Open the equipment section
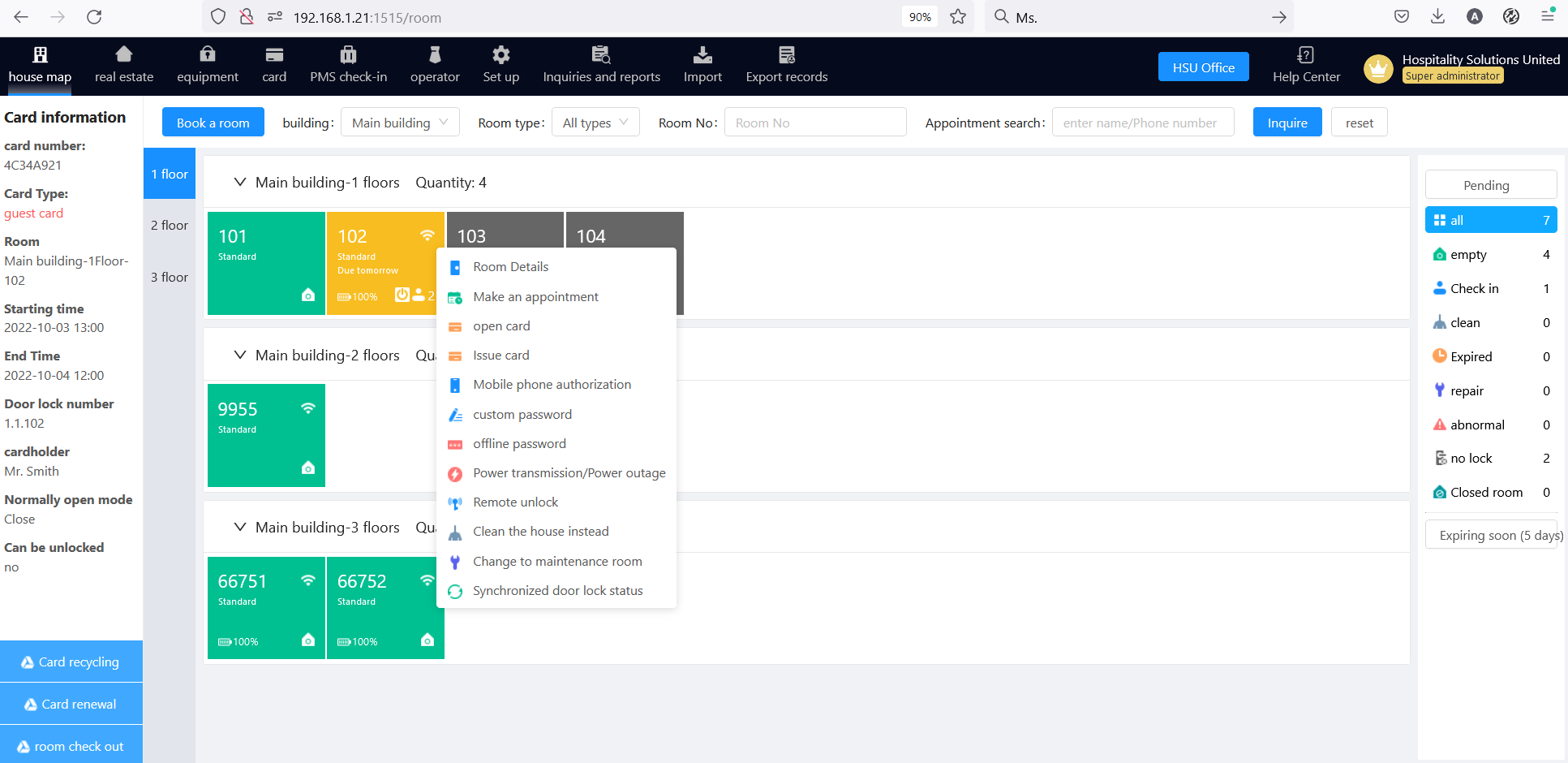Viewport: 1568px width, 763px height. coord(208,65)
